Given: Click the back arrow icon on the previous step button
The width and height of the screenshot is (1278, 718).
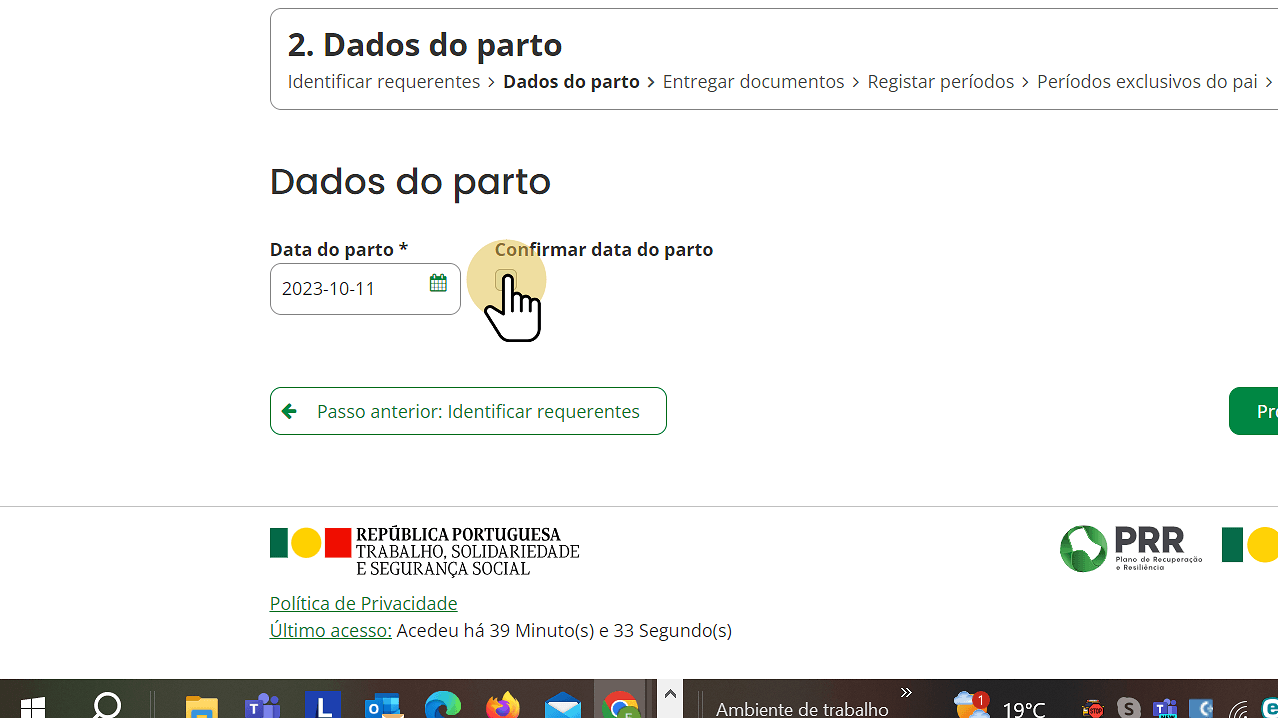Looking at the screenshot, I should 289,410.
